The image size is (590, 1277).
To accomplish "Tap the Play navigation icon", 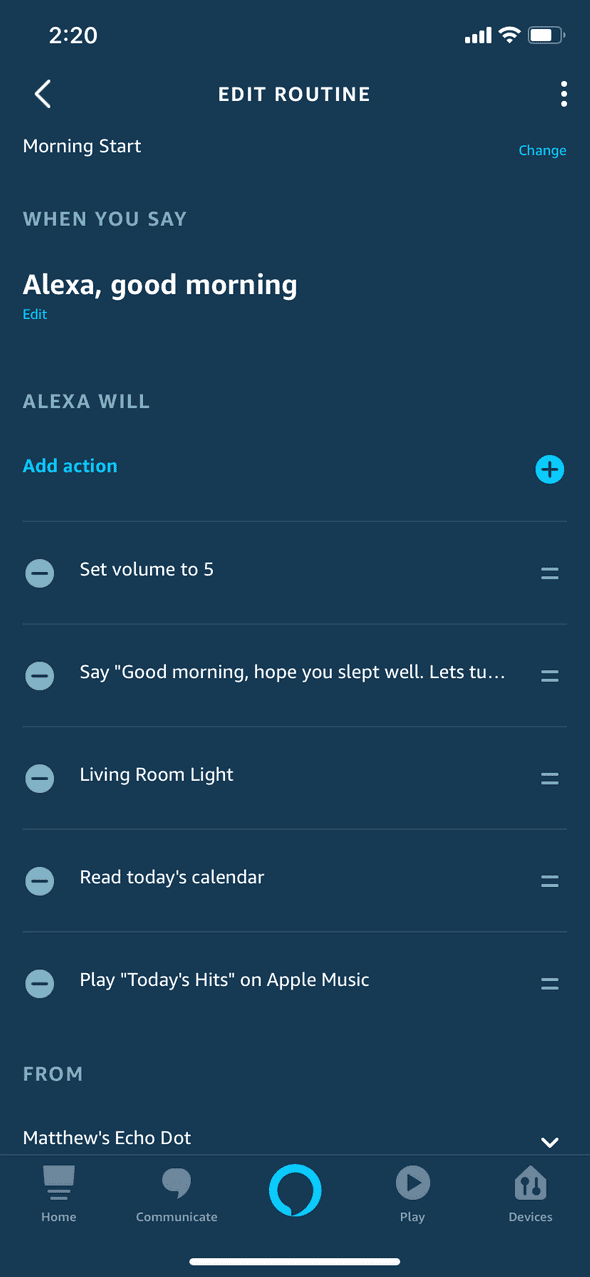I will (412, 1184).
